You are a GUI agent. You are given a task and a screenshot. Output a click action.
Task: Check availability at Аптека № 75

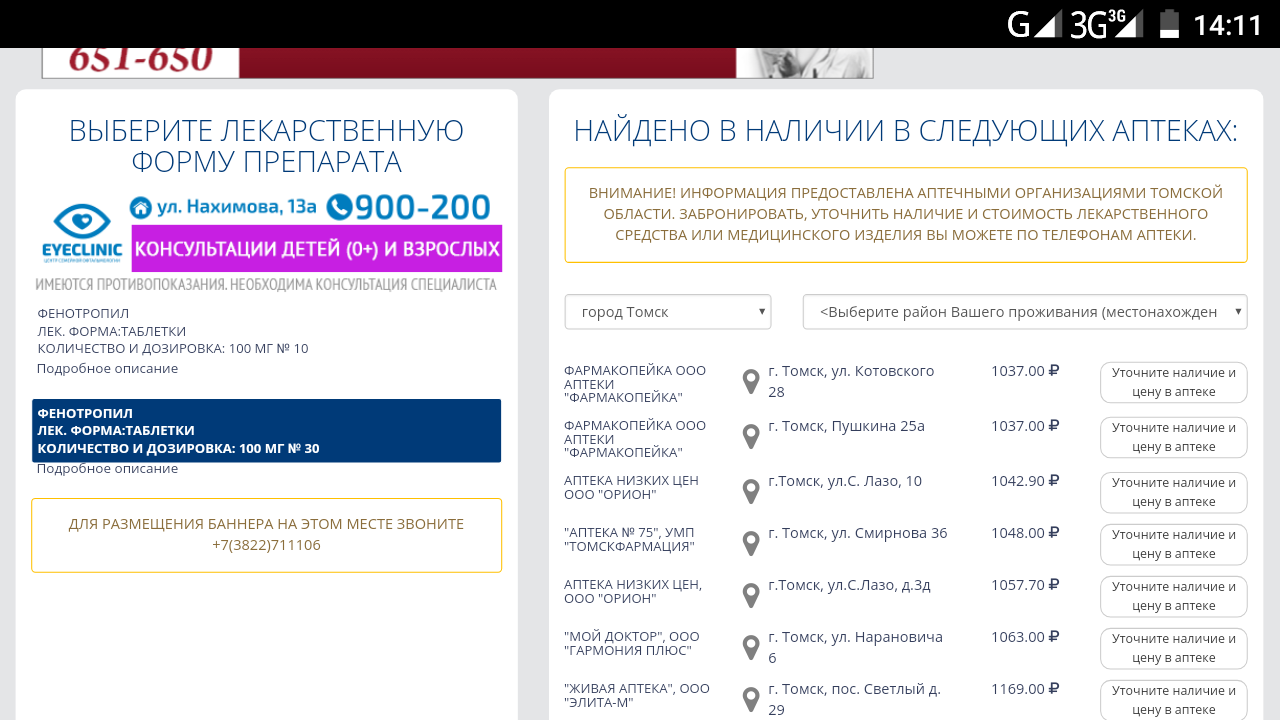tap(1174, 544)
